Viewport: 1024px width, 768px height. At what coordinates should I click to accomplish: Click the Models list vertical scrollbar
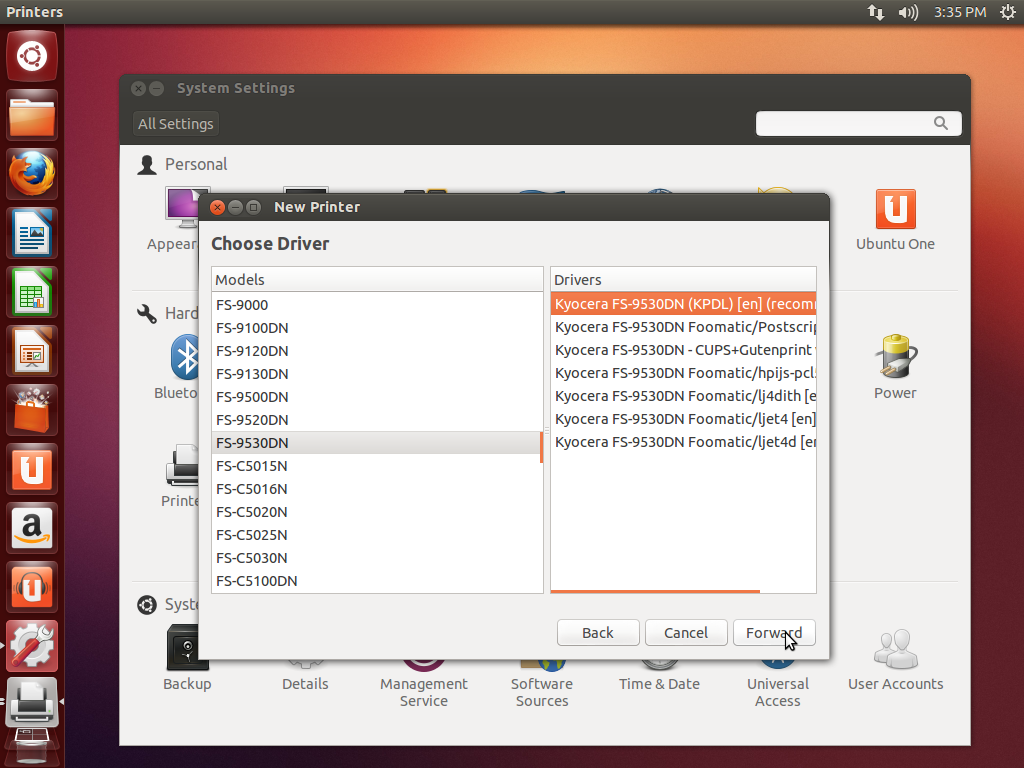pyautogui.click(x=541, y=447)
